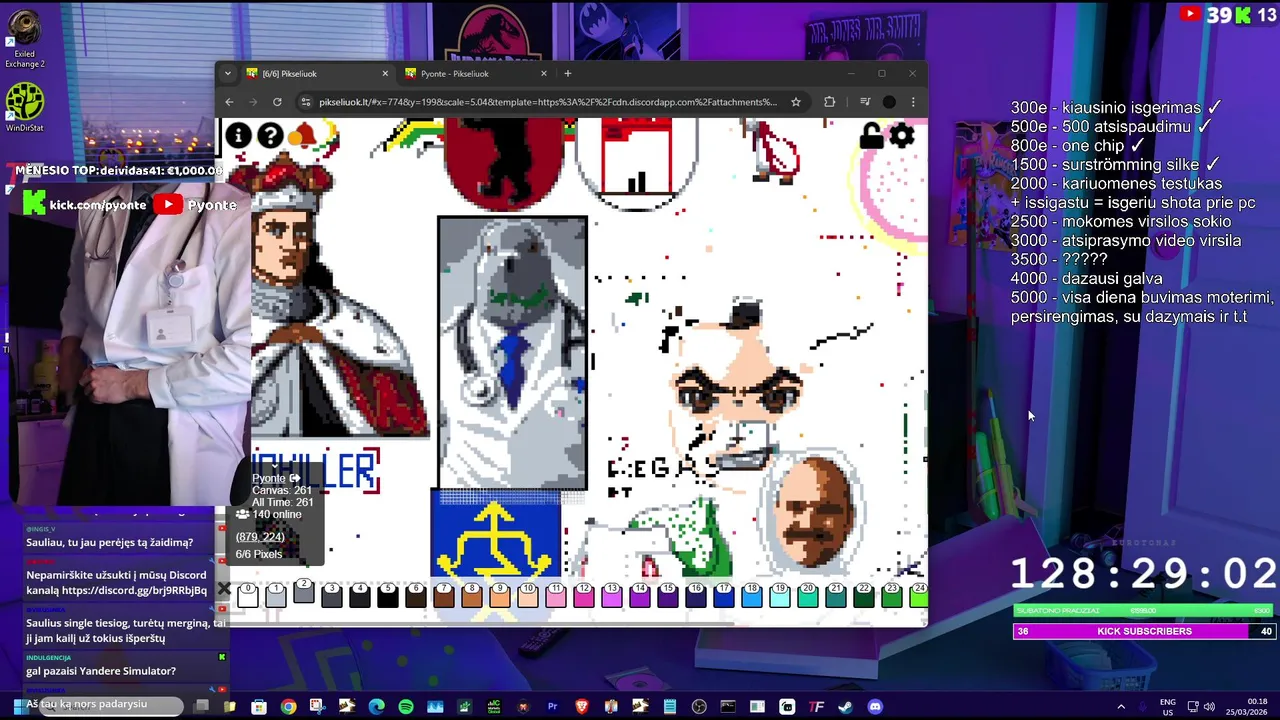
Task: Select color 23 green swatch
Action: pos(891,595)
